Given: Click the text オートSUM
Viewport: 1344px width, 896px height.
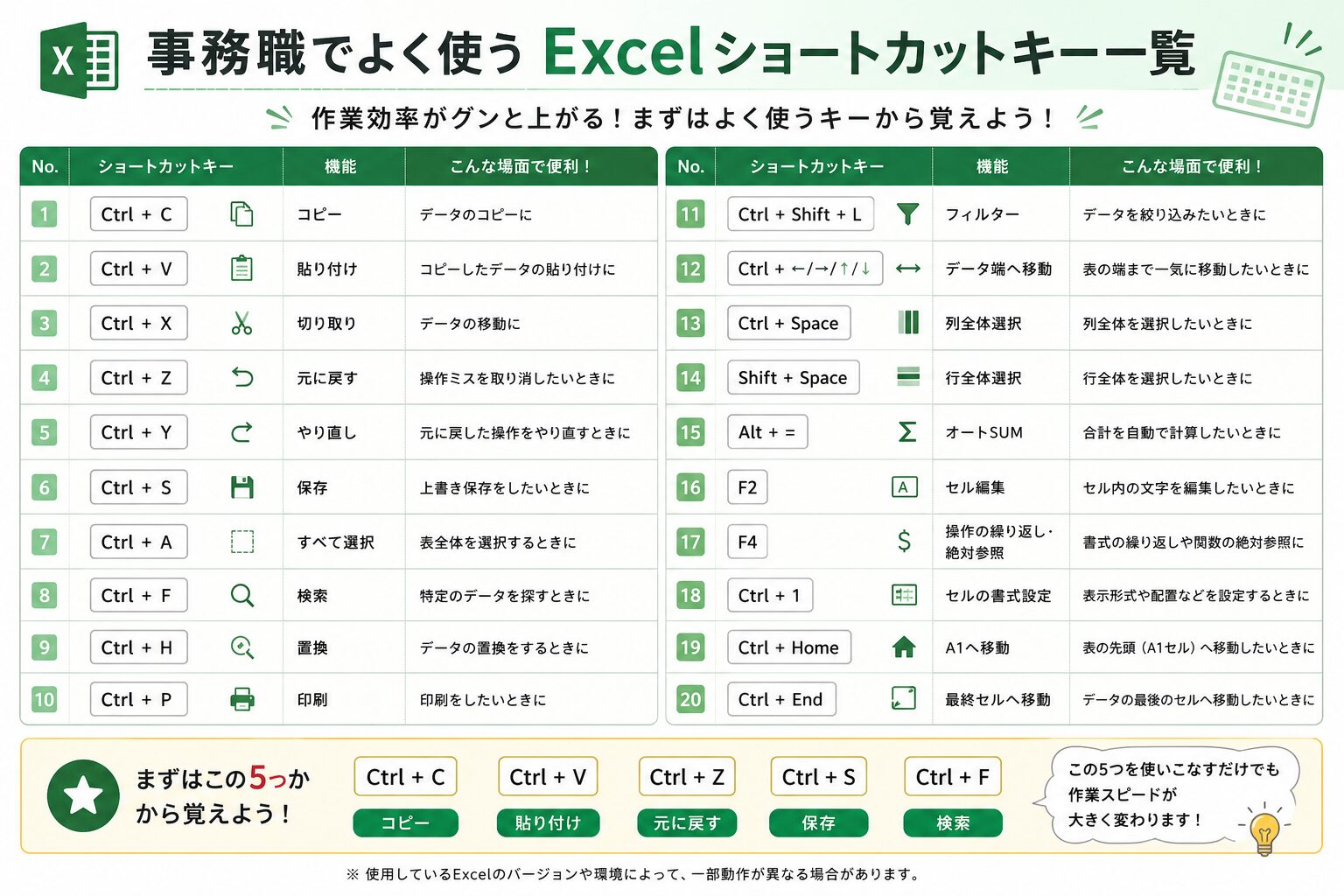Looking at the screenshot, I should coord(983,432).
